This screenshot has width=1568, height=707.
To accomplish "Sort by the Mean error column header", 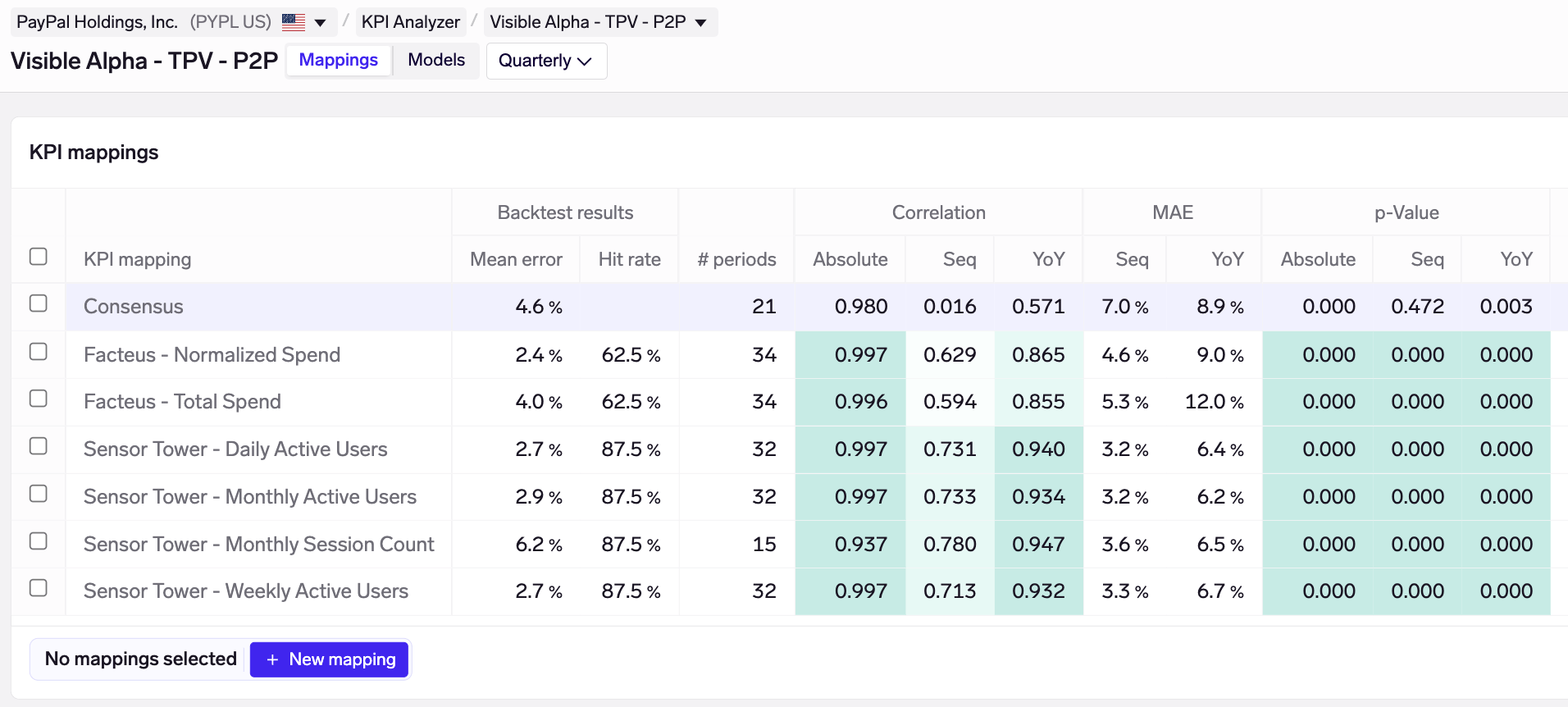I will pyautogui.click(x=516, y=259).
